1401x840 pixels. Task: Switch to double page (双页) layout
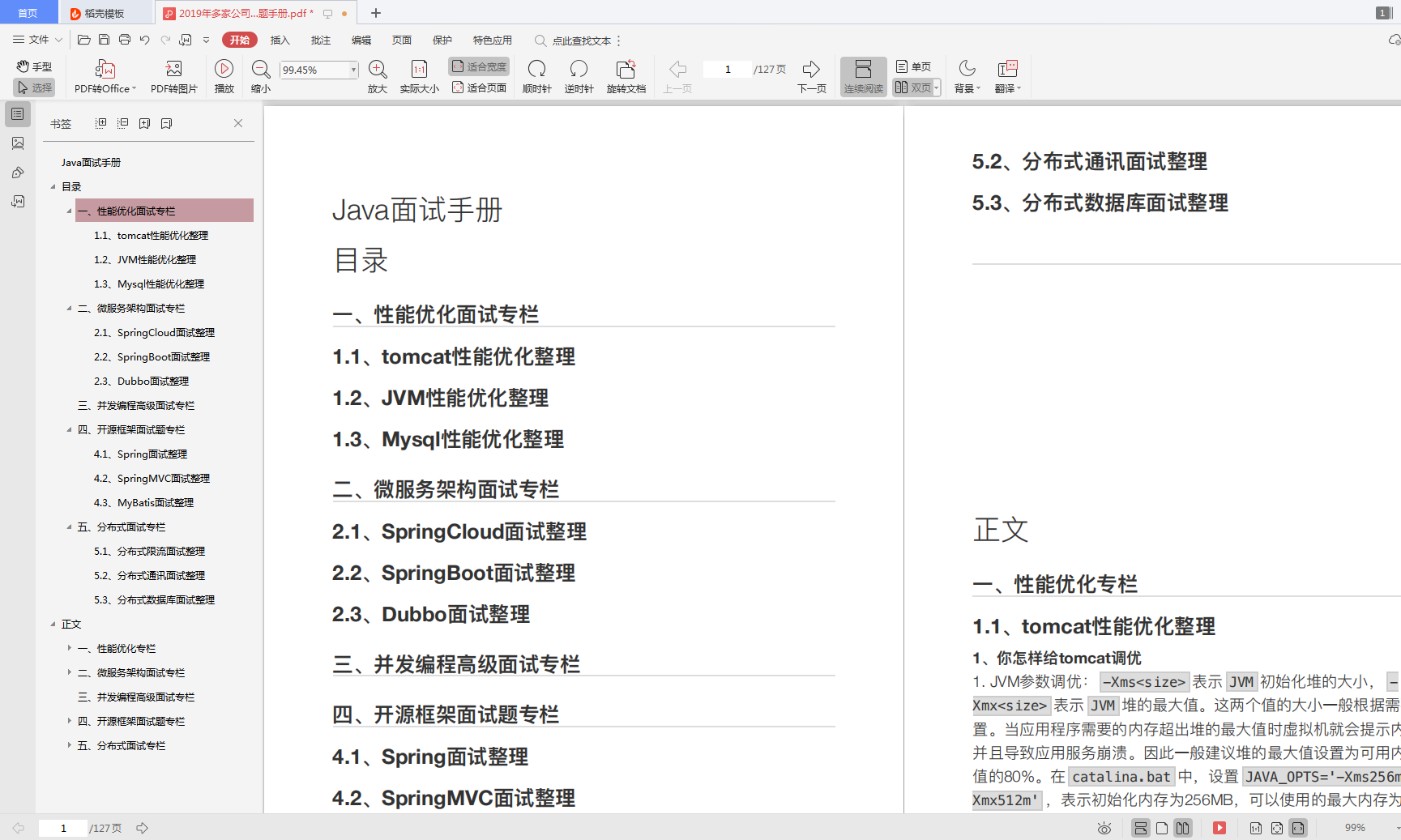[x=912, y=87]
